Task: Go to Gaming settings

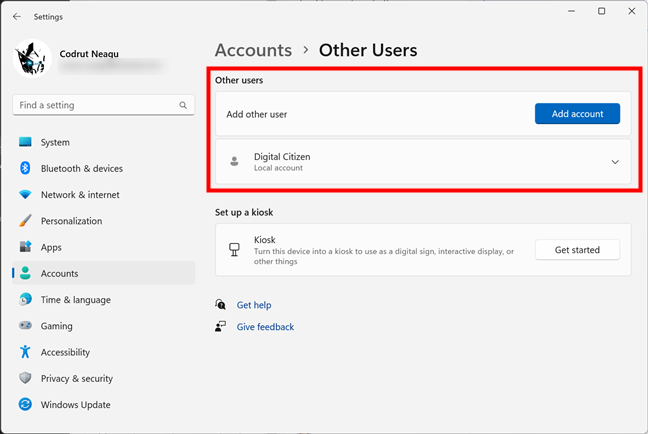Action: 103,326
